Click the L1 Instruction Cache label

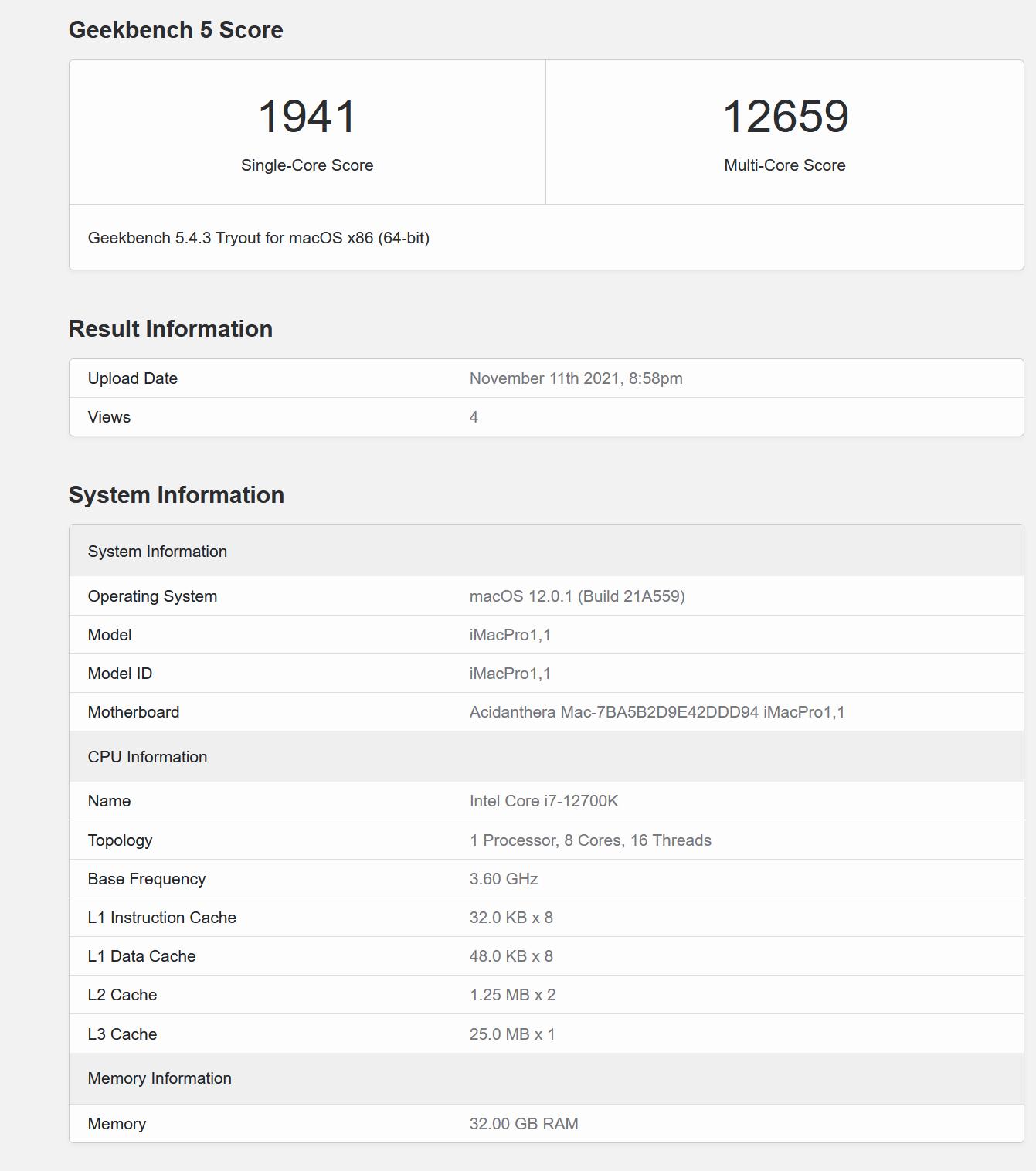(x=162, y=918)
